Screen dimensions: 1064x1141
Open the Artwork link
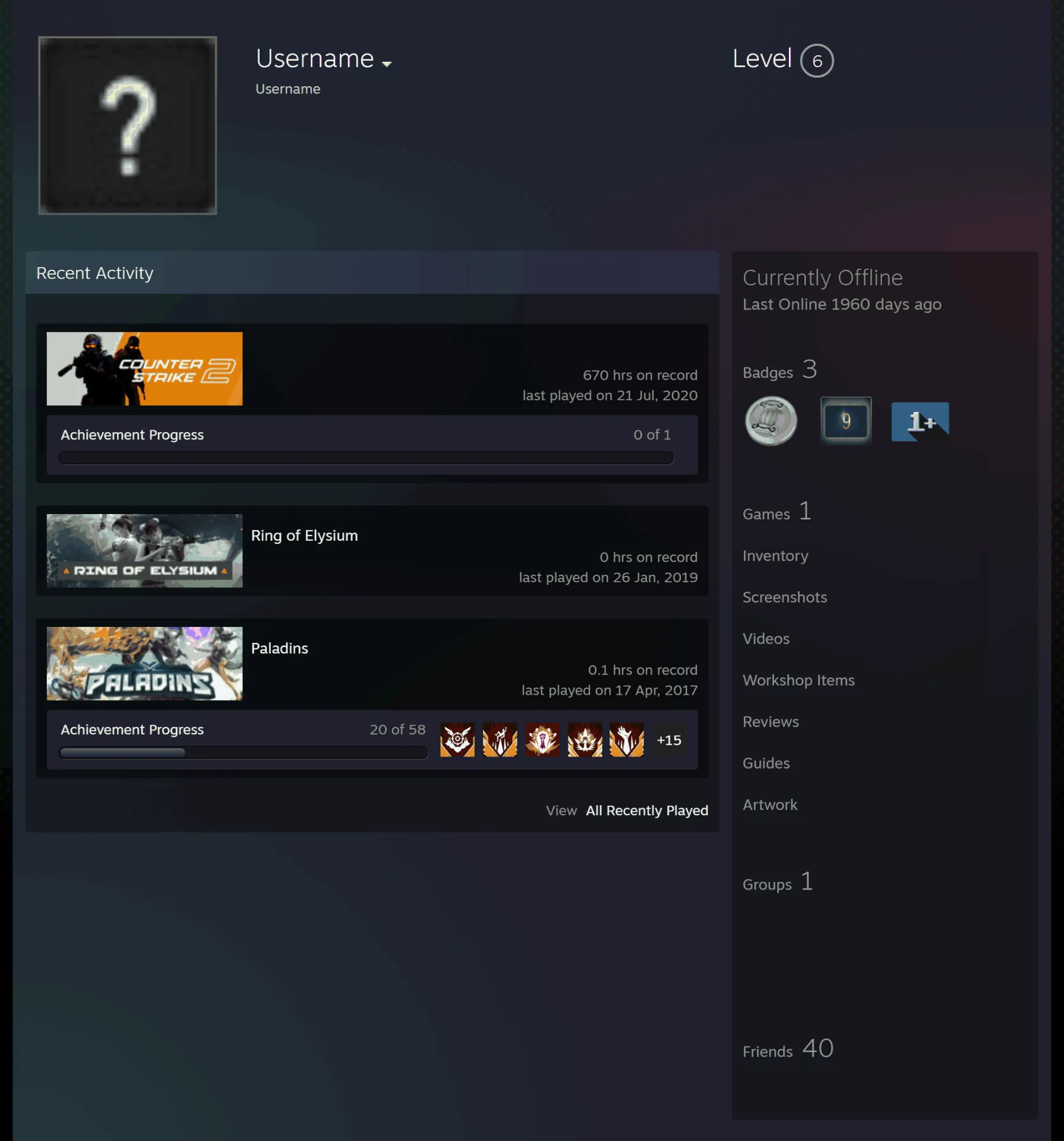(x=770, y=805)
